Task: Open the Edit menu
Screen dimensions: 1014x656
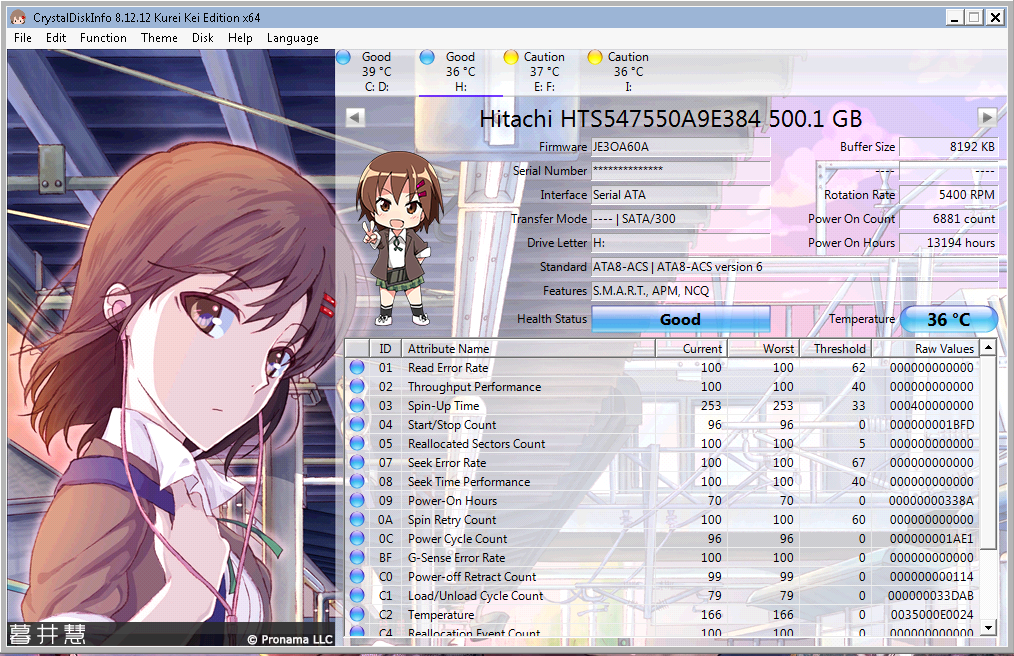Action: [x=56, y=38]
